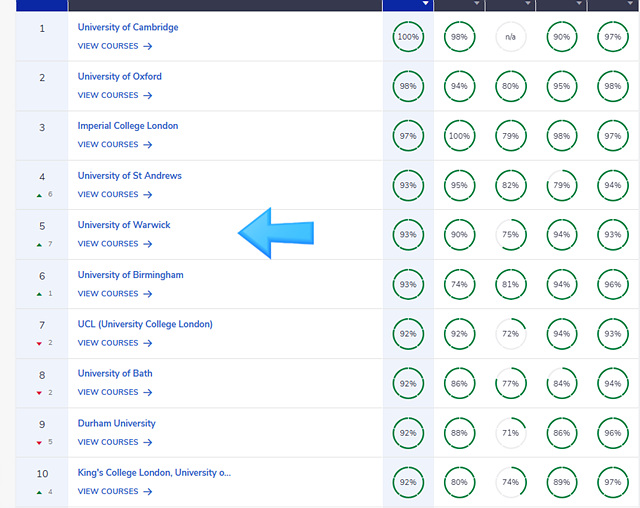This screenshot has height=508, width=640.
Task: Click rank number 10 cell
Action: [x=42, y=482]
